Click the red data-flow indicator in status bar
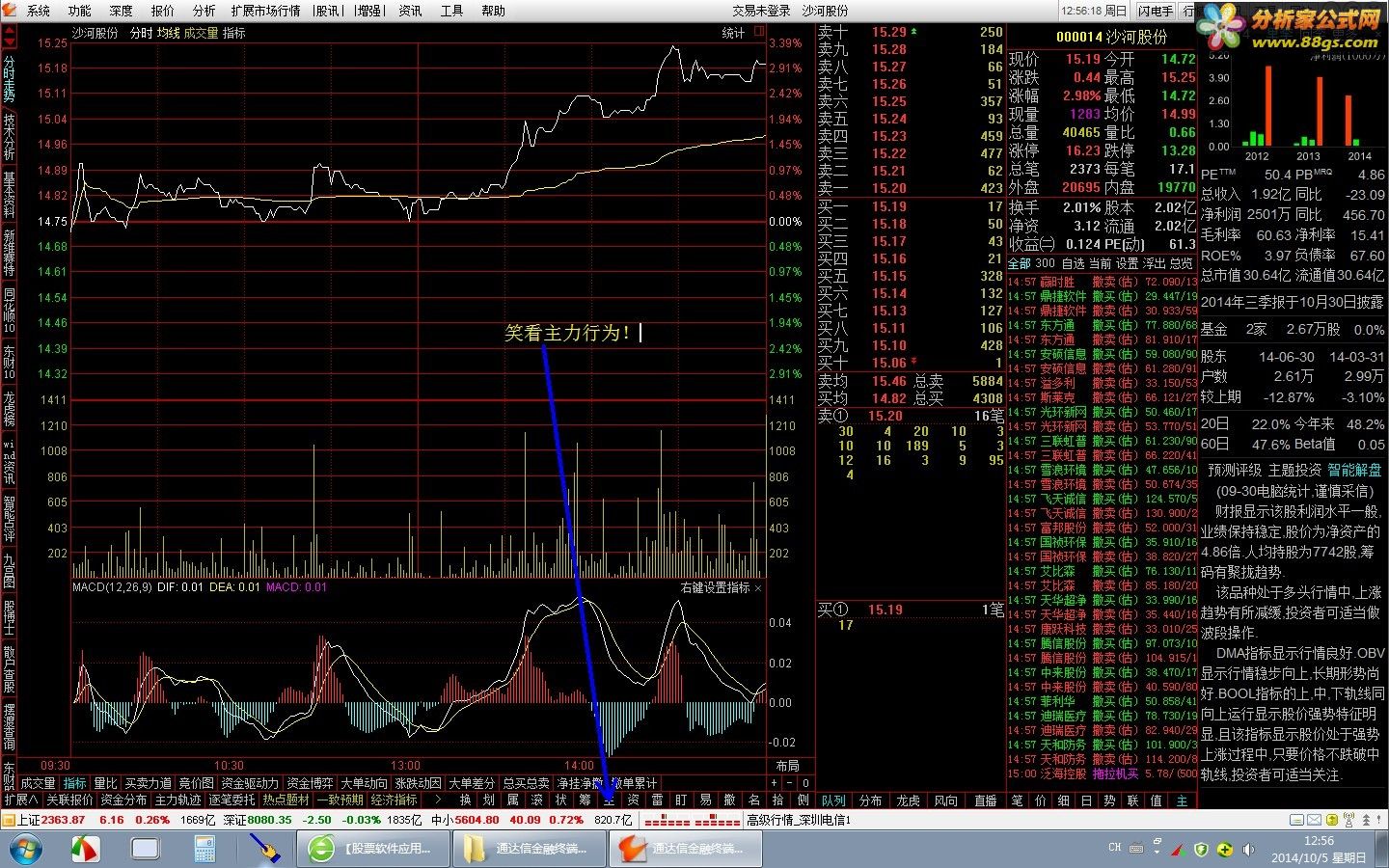The height and width of the screenshot is (868, 1389). click(x=692, y=821)
